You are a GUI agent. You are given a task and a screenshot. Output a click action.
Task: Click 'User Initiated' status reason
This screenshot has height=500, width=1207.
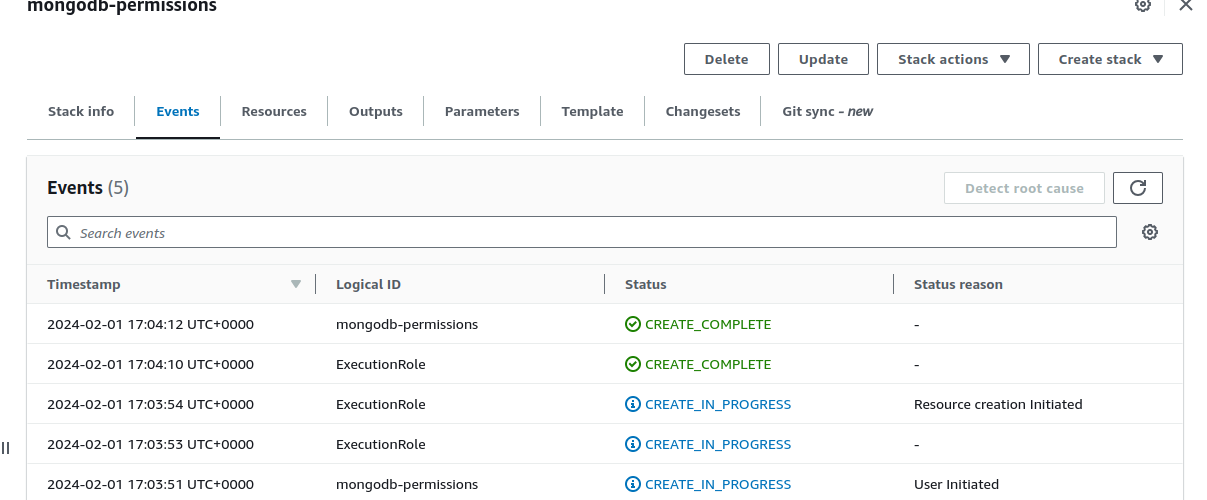[956, 484]
